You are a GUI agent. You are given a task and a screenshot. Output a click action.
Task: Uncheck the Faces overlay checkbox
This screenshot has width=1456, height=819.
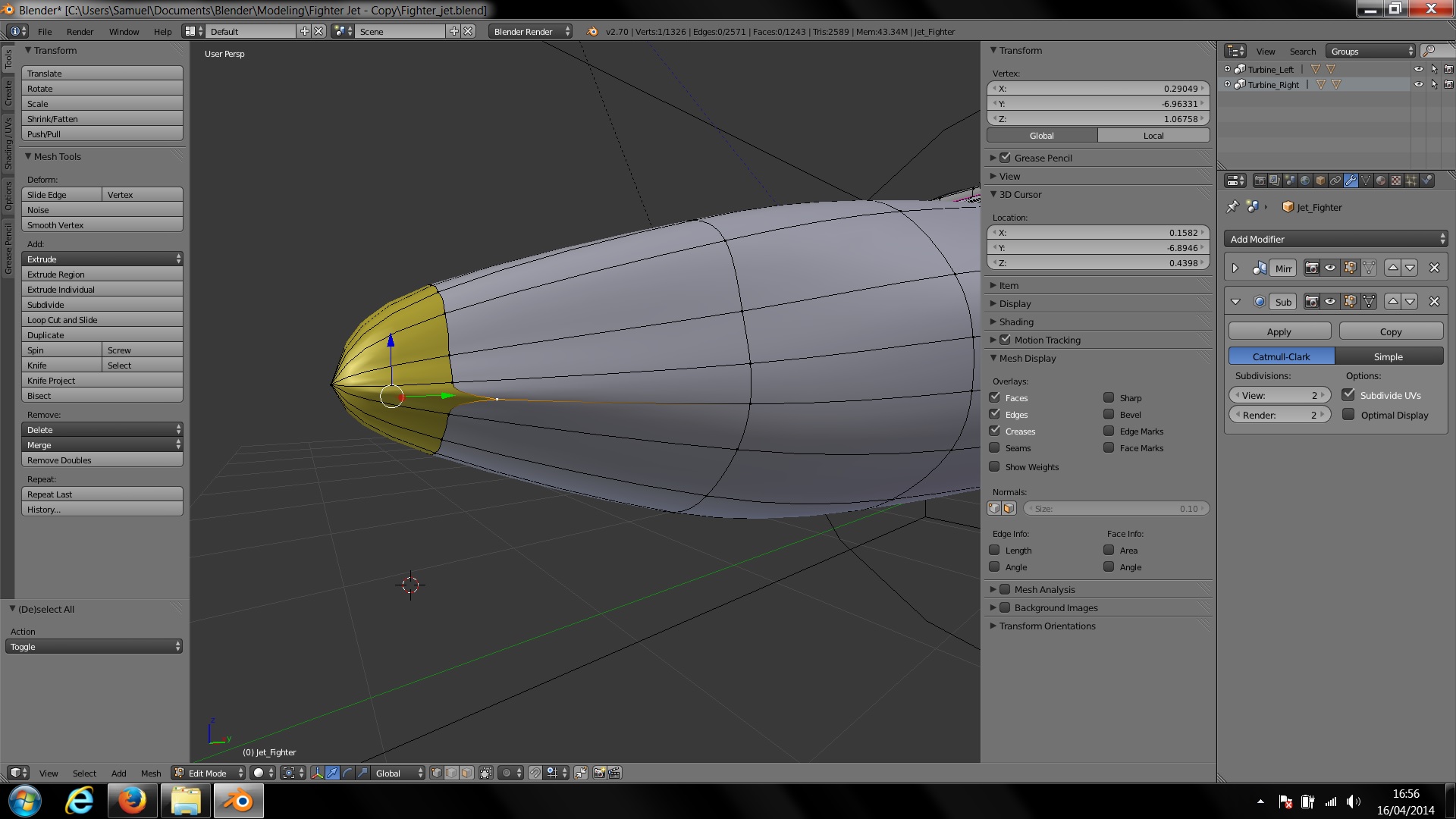tap(995, 397)
